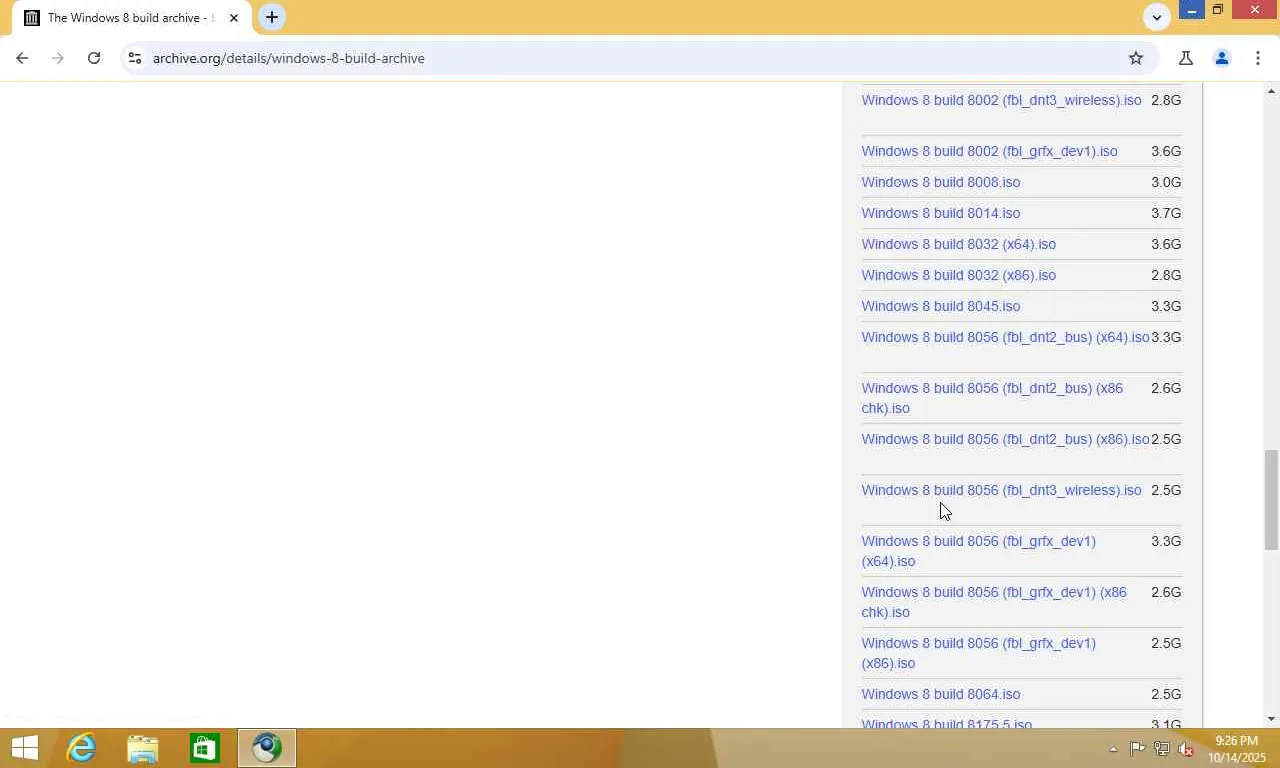Download build 8002 (fbl_dnt3_wireless).iso
The width and height of the screenshot is (1280, 768).
(x=1001, y=100)
